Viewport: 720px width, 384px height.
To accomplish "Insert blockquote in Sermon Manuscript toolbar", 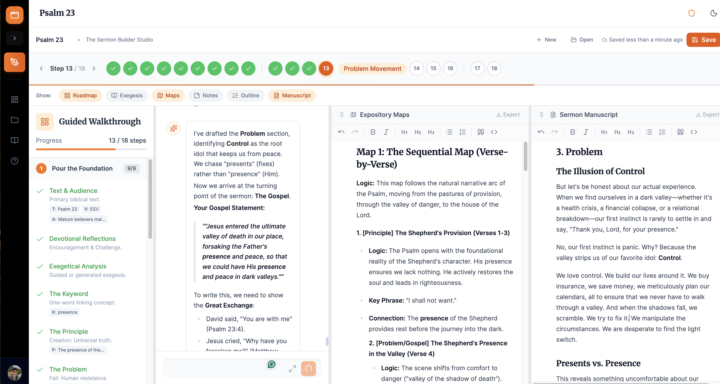I will (x=680, y=132).
